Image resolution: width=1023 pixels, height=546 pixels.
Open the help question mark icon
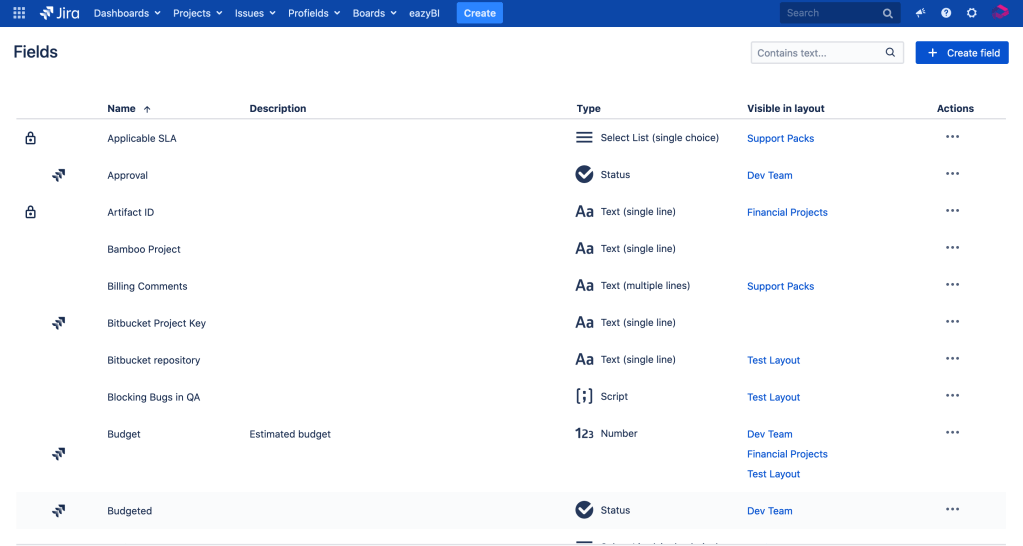(x=946, y=13)
